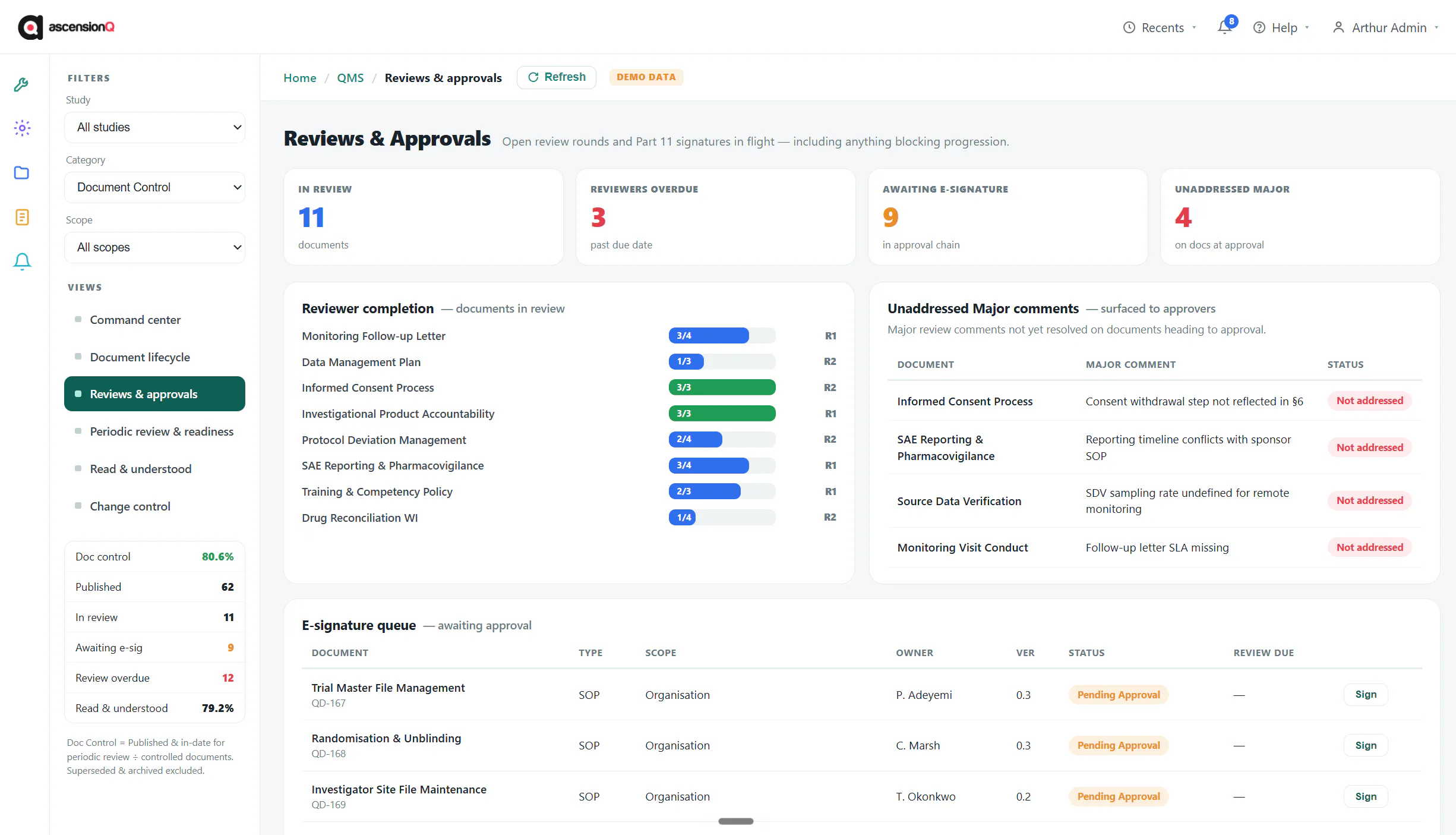Open the Category dropdown showing Document Control
Image resolution: width=1456 pixels, height=835 pixels.
point(154,187)
